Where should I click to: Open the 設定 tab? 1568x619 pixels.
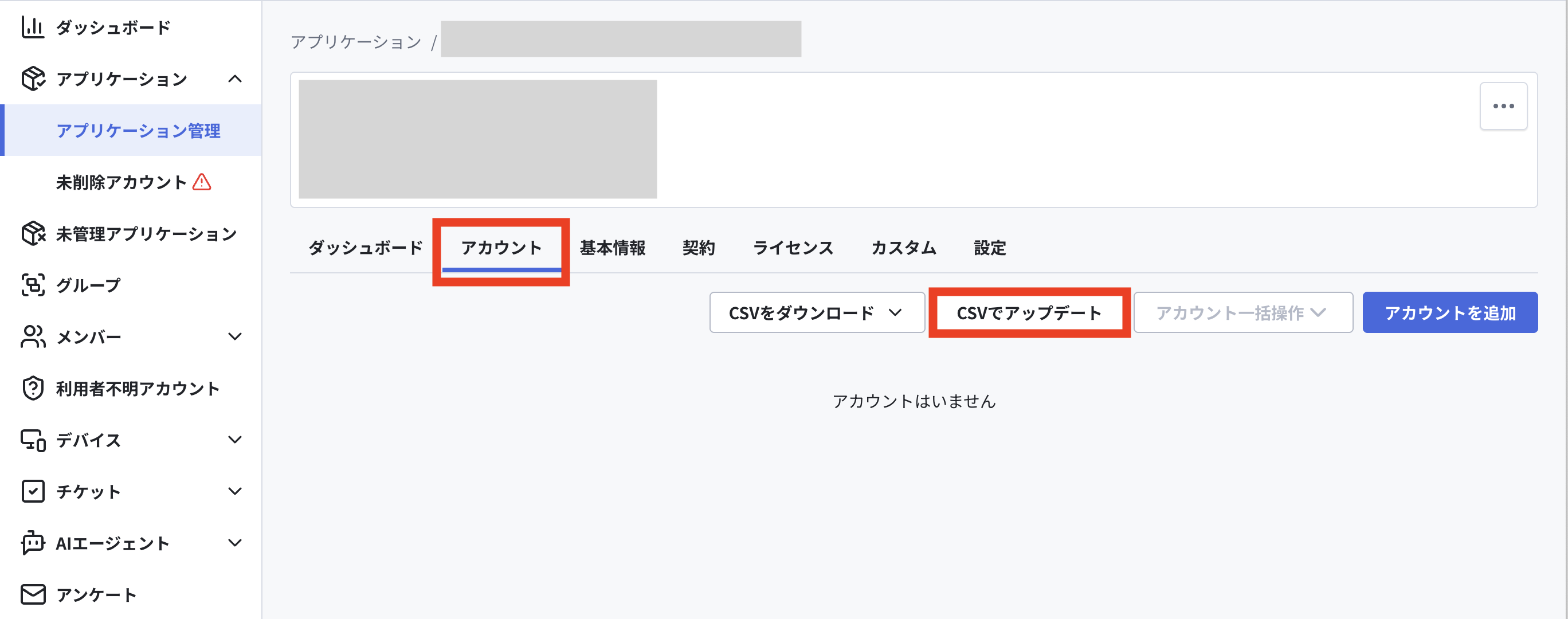990,248
